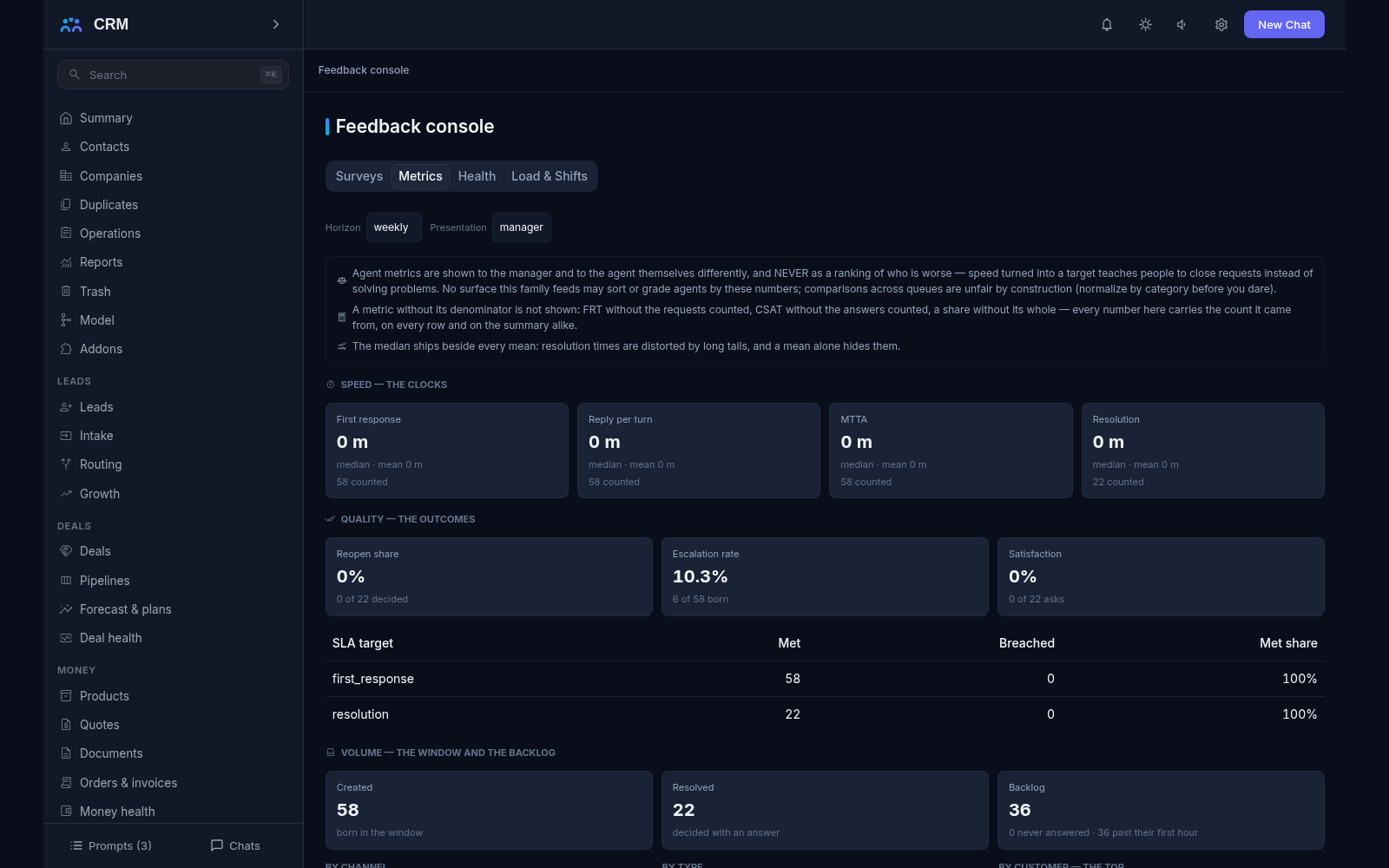Click the Feedback console breadcrumb

point(364,70)
